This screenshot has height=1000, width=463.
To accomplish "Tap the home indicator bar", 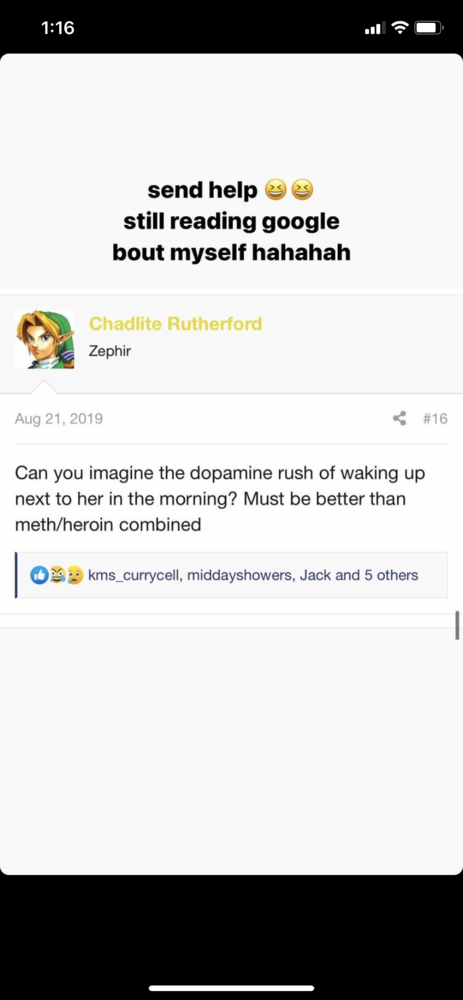I will pyautogui.click(x=232, y=988).
